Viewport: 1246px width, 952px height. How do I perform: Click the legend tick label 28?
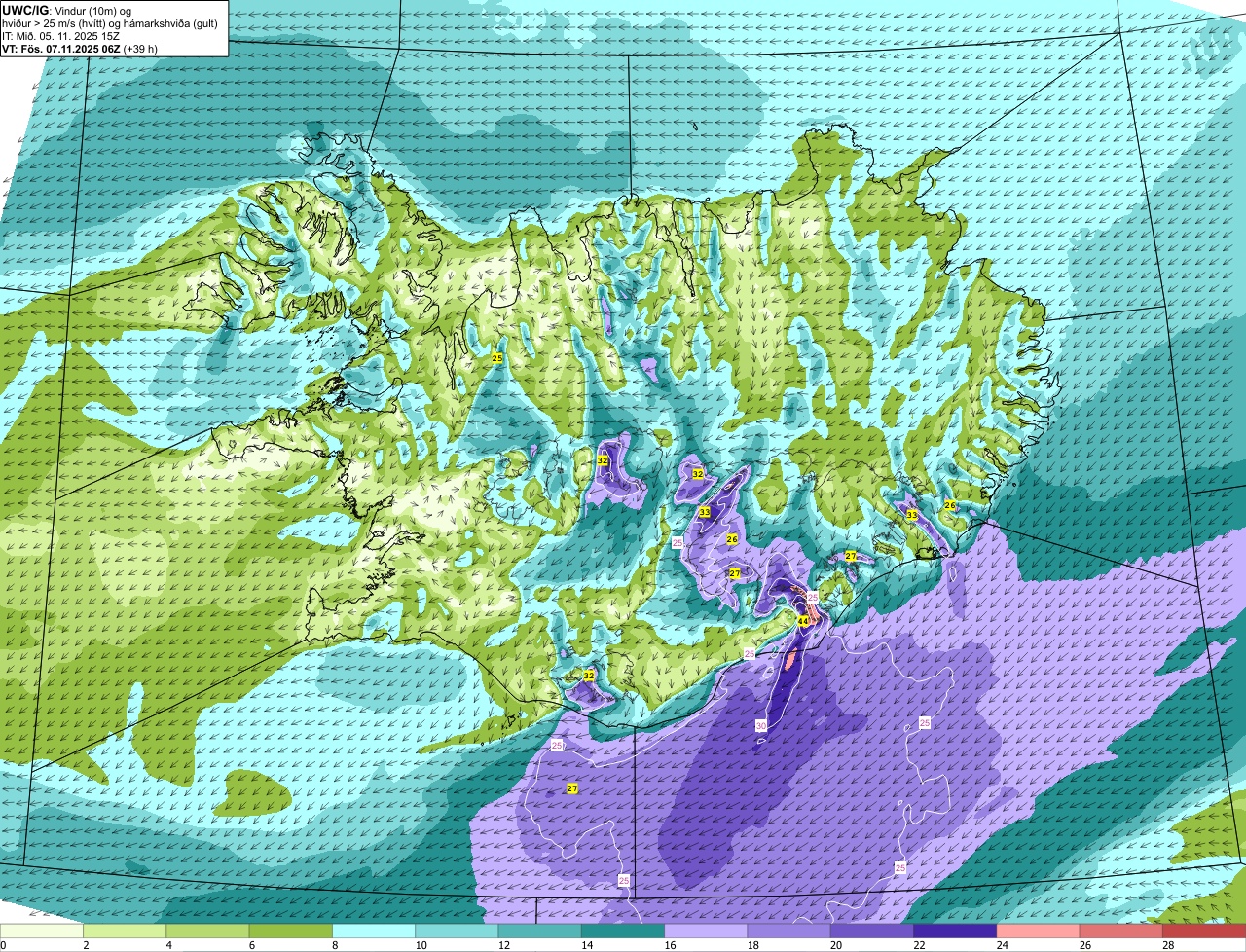1168,945
